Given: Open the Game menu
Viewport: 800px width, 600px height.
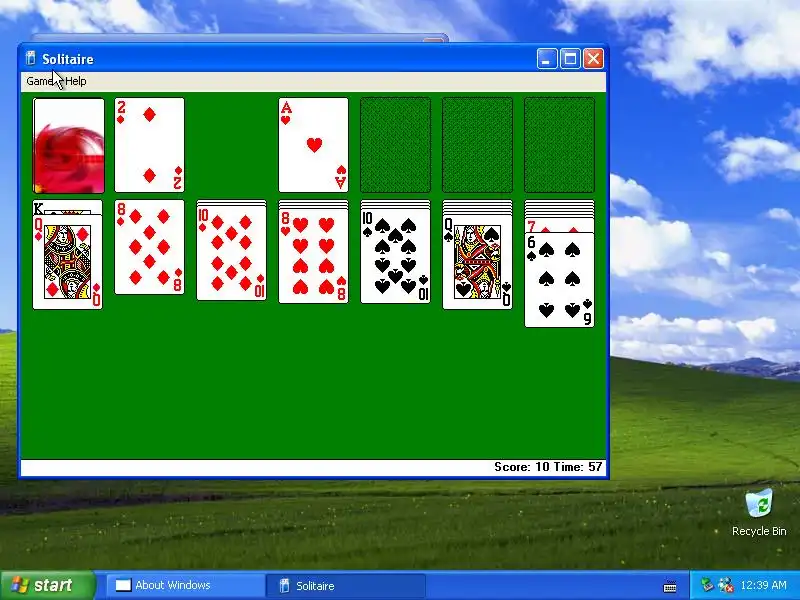Looking at the screenshot, I should pyautogui.click(x=40, y=81).
